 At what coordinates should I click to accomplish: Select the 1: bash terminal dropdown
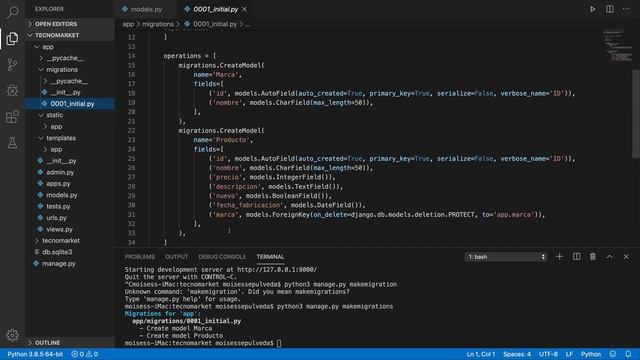pos(506,257)
